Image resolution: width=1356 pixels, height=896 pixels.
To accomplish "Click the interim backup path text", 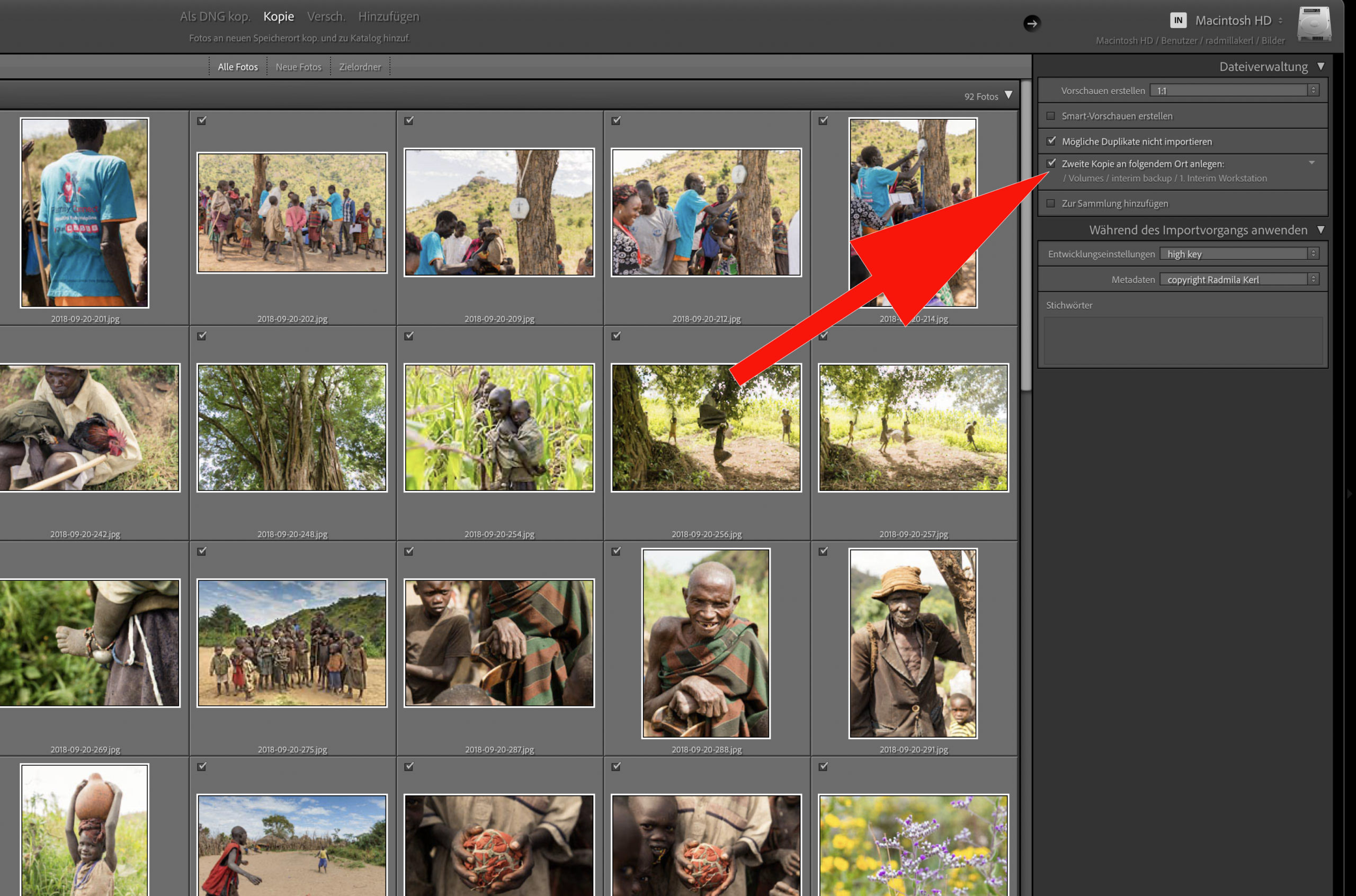I will point(1165,178).
